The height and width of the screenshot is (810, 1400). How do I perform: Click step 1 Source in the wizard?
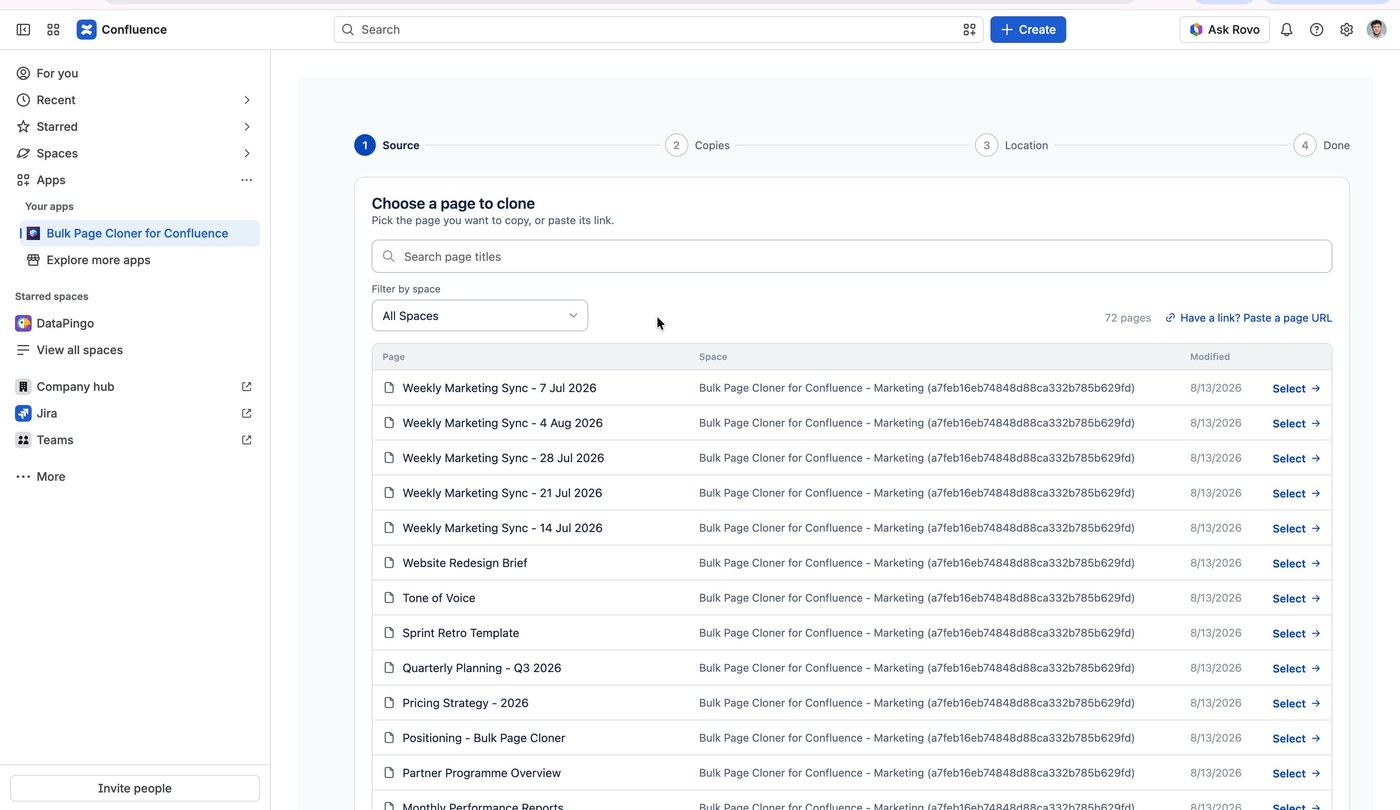pyautogui.click(x=387, y=145)
